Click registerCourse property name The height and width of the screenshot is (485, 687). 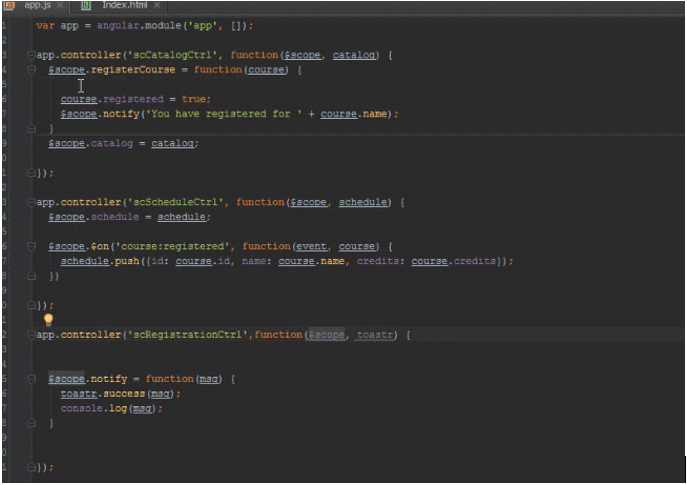point(133,70)
